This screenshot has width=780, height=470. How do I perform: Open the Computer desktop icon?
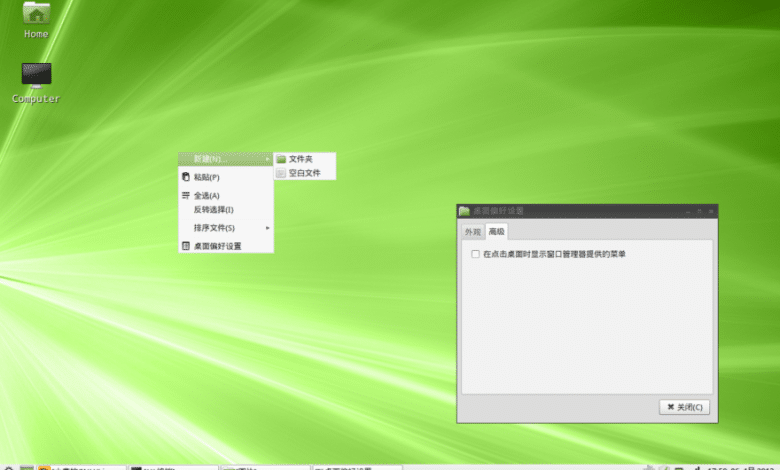click(x=36, y=83)
